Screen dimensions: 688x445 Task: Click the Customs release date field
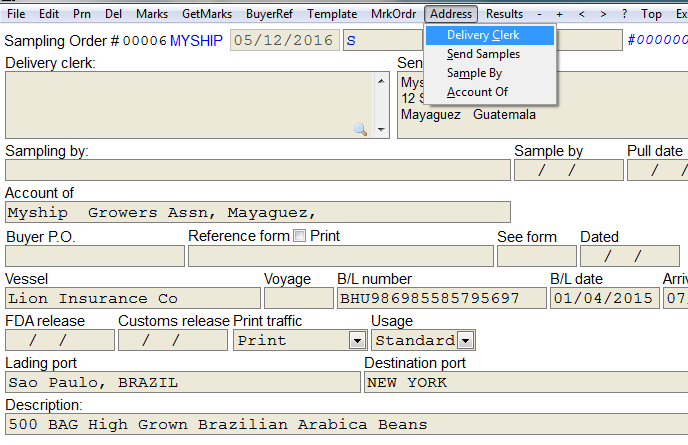pos(173,341)
